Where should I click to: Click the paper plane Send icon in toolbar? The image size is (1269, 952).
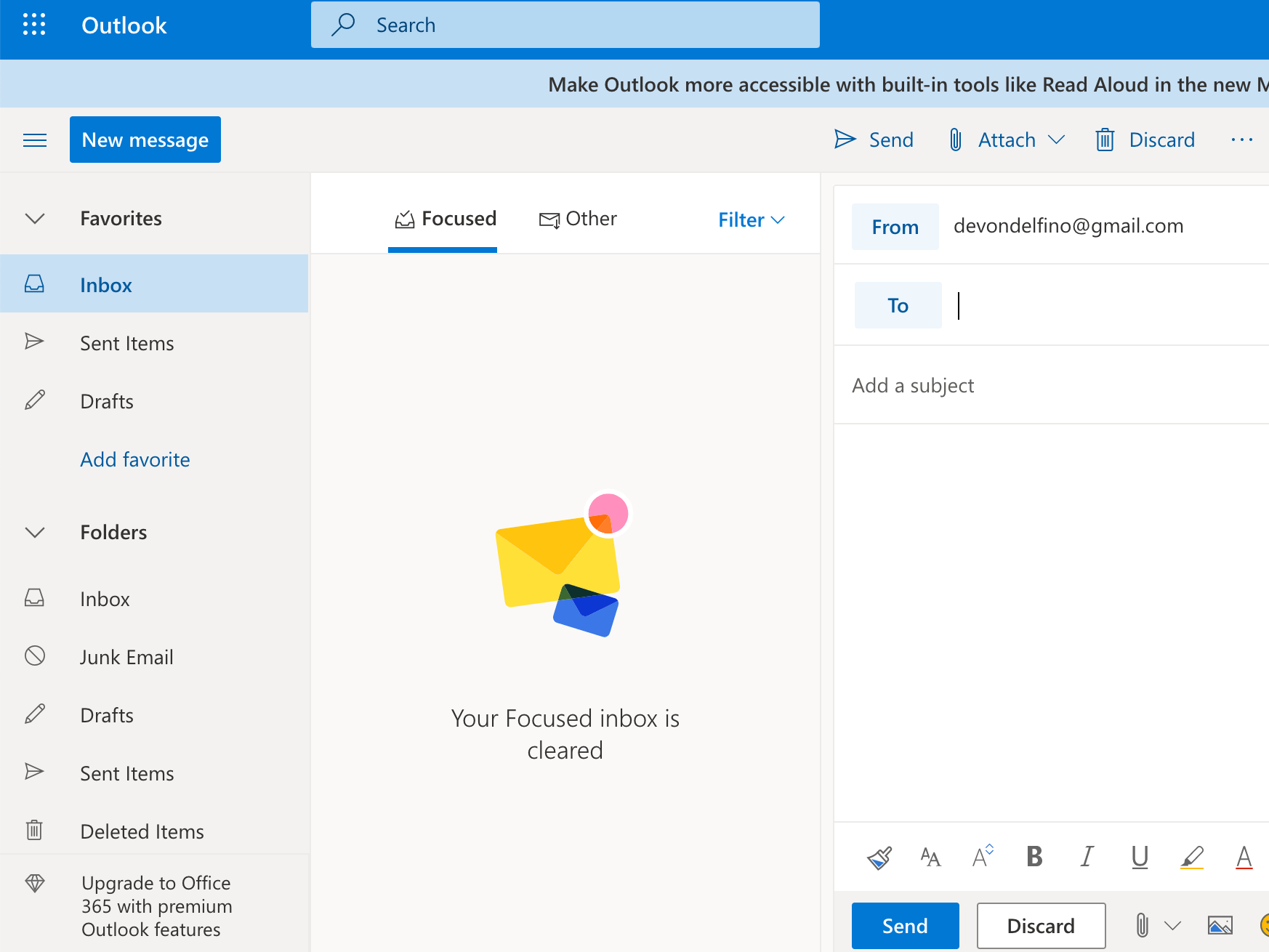(x=845, y=139)
